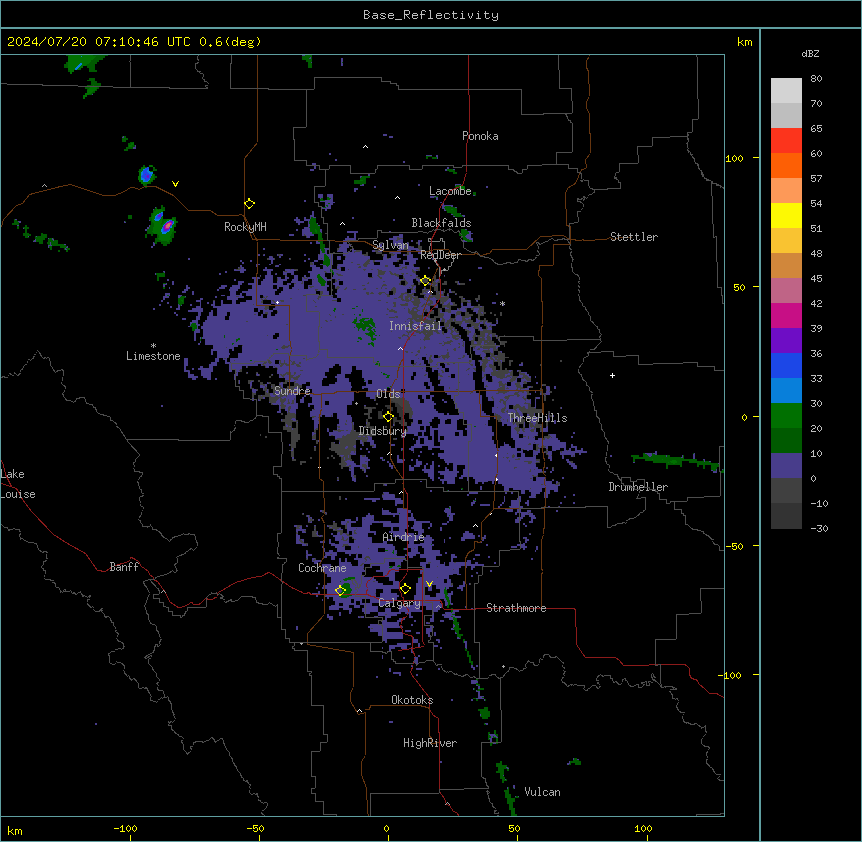Click the -50 km tick on right axis
Viewport: 862px width, 842px height.
coord(734,546)
